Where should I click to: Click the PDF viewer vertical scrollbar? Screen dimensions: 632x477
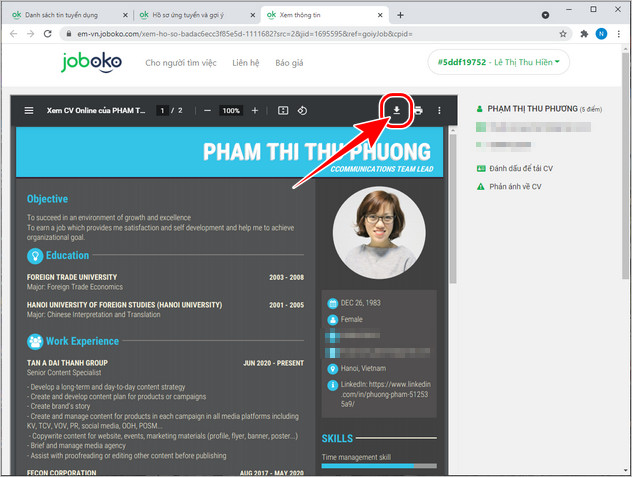pos(453,209)
